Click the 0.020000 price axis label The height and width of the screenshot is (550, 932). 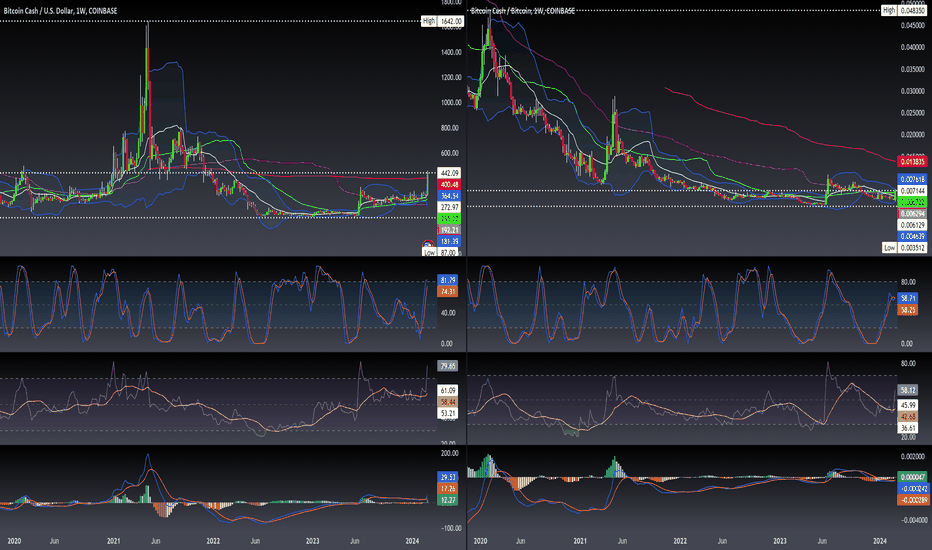point(912,135)
